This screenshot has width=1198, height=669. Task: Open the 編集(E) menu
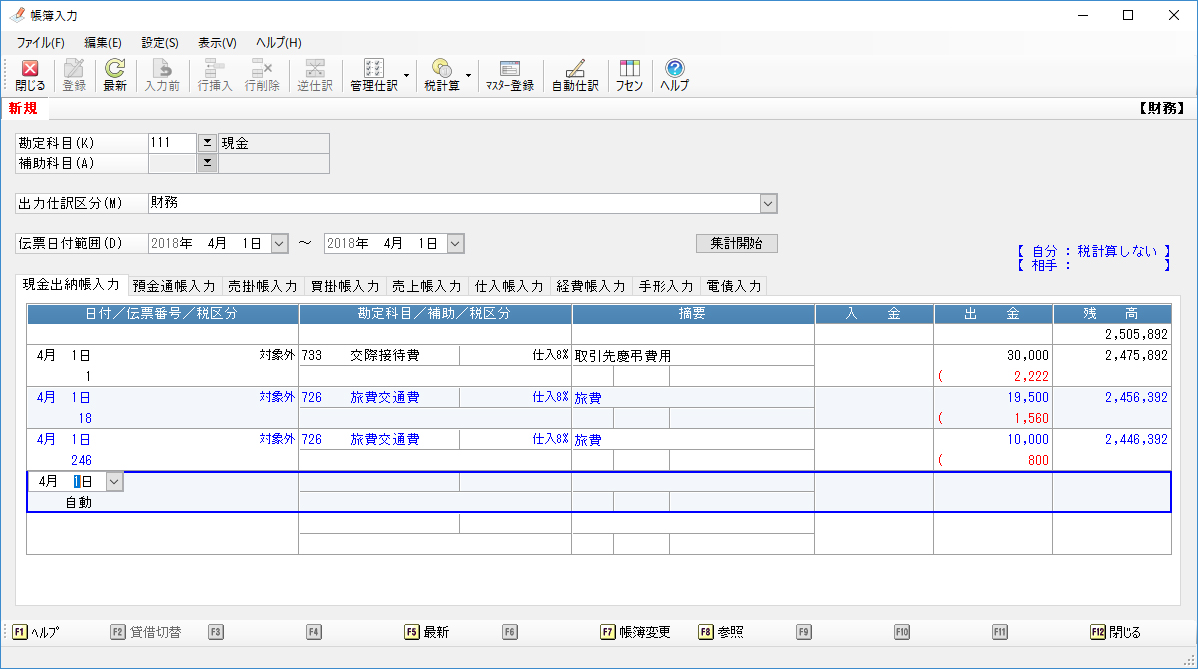(103, 43)
